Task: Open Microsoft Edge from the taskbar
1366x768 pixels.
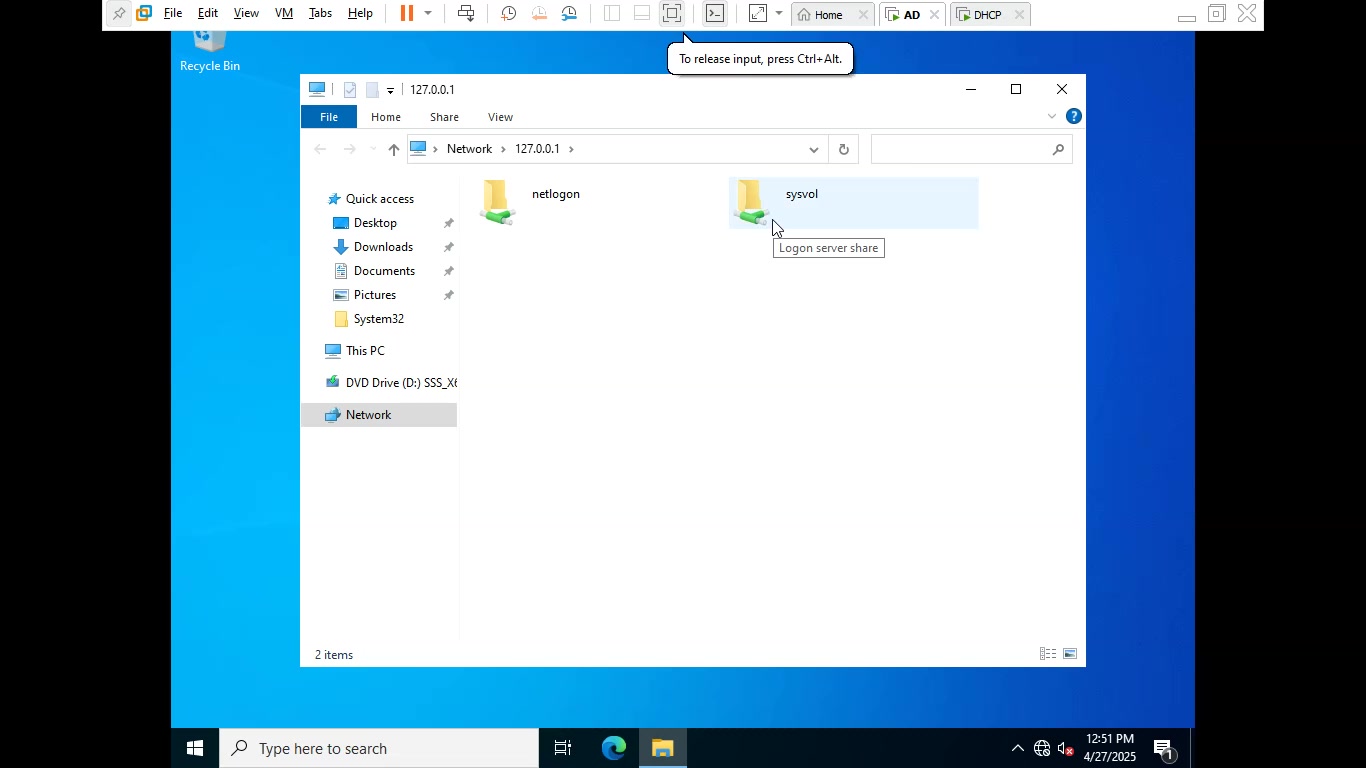Action: click(613, 748)
